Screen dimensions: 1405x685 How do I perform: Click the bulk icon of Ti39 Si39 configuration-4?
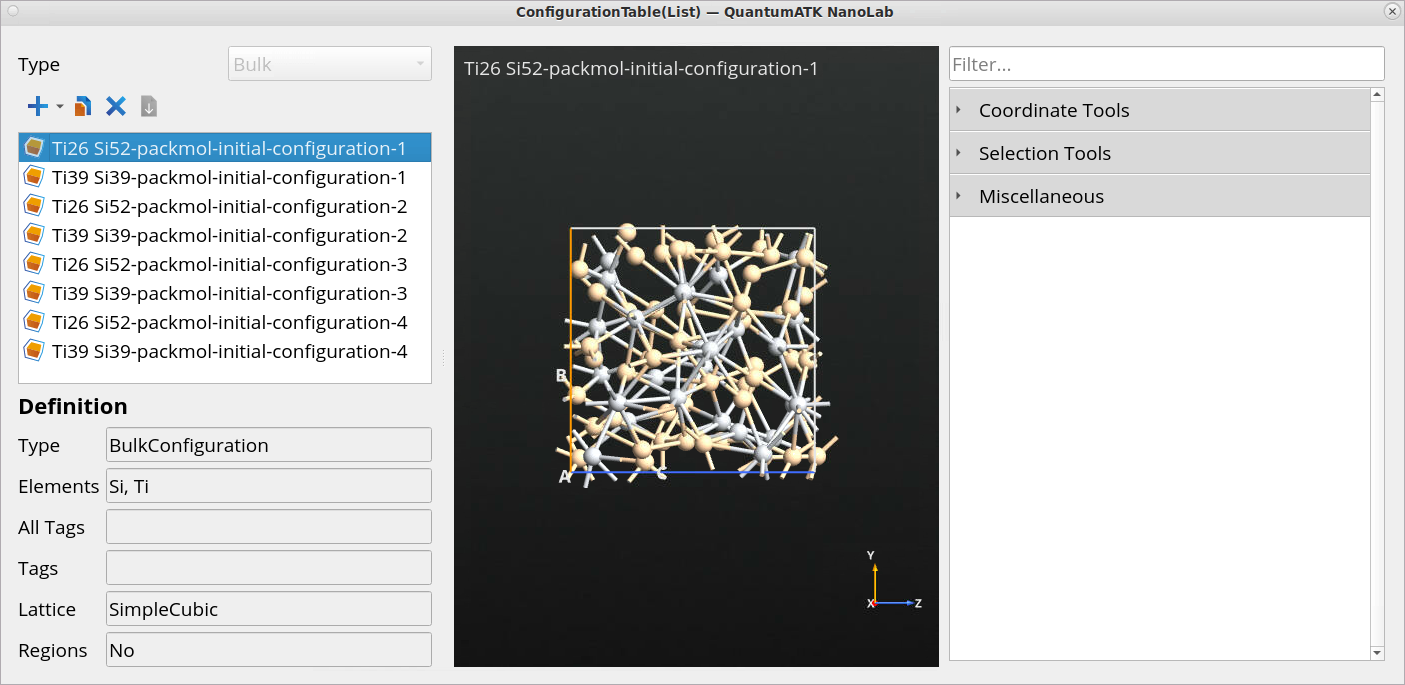(x=34, y=352)
